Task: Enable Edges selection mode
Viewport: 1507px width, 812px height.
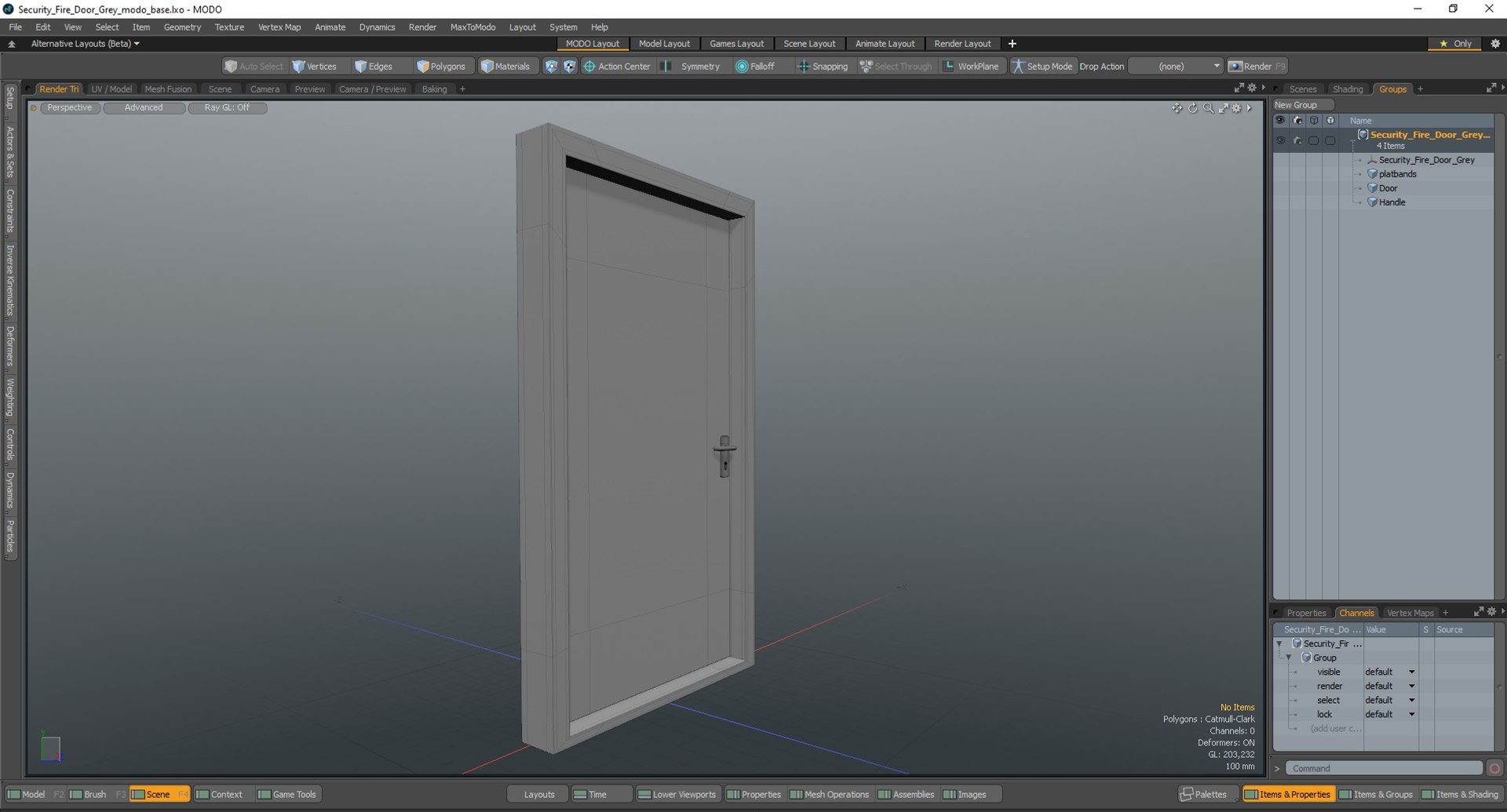Action: click(x=374, y=67)
